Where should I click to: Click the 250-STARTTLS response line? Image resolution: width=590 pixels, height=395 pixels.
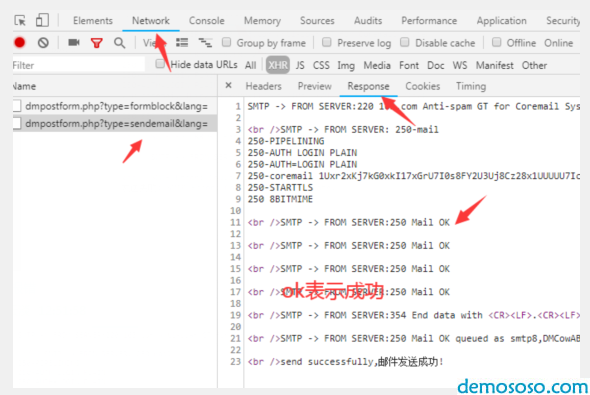280,187
